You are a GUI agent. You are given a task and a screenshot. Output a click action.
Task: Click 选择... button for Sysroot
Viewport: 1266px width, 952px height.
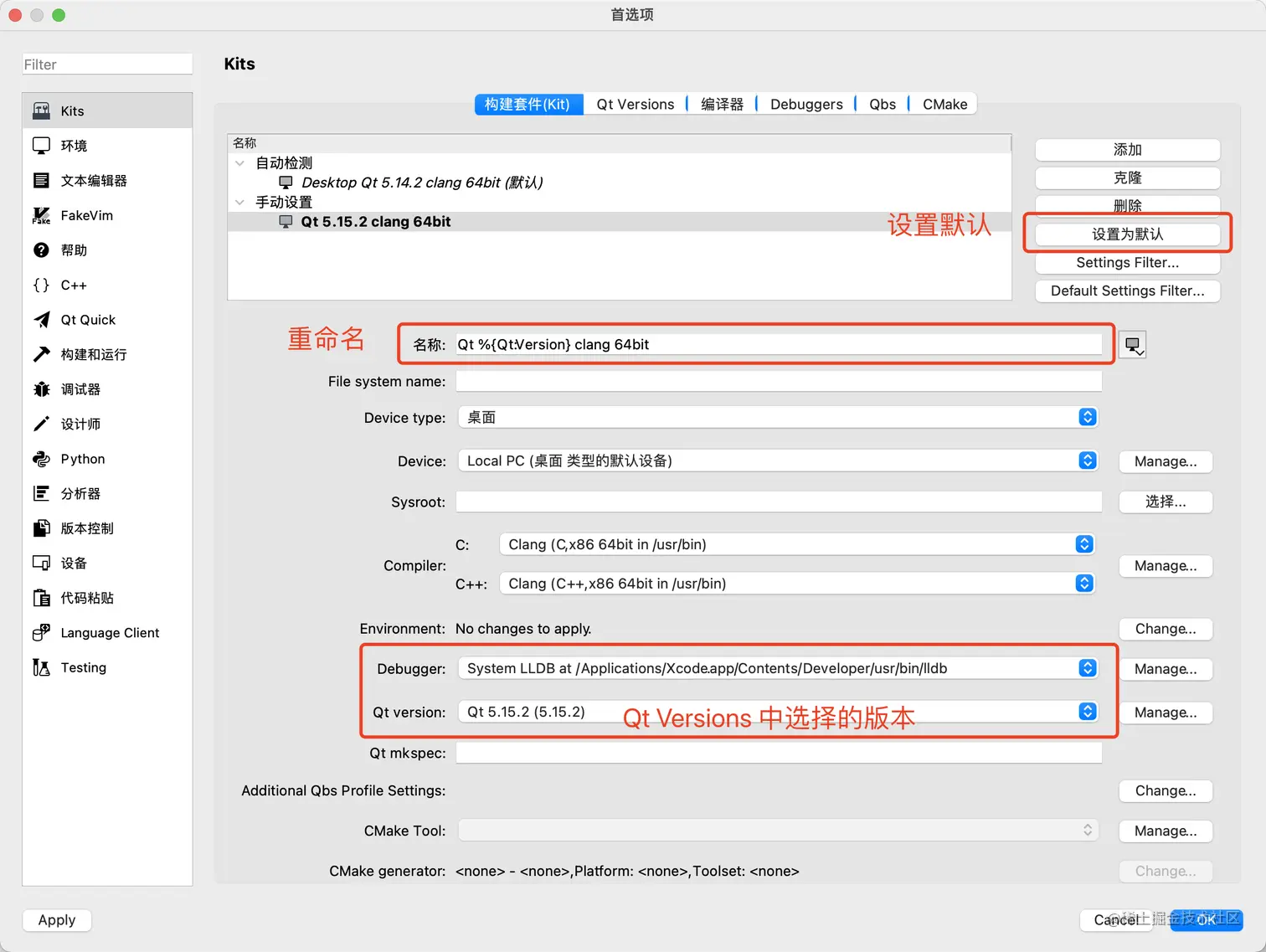tap(1166, 502)
